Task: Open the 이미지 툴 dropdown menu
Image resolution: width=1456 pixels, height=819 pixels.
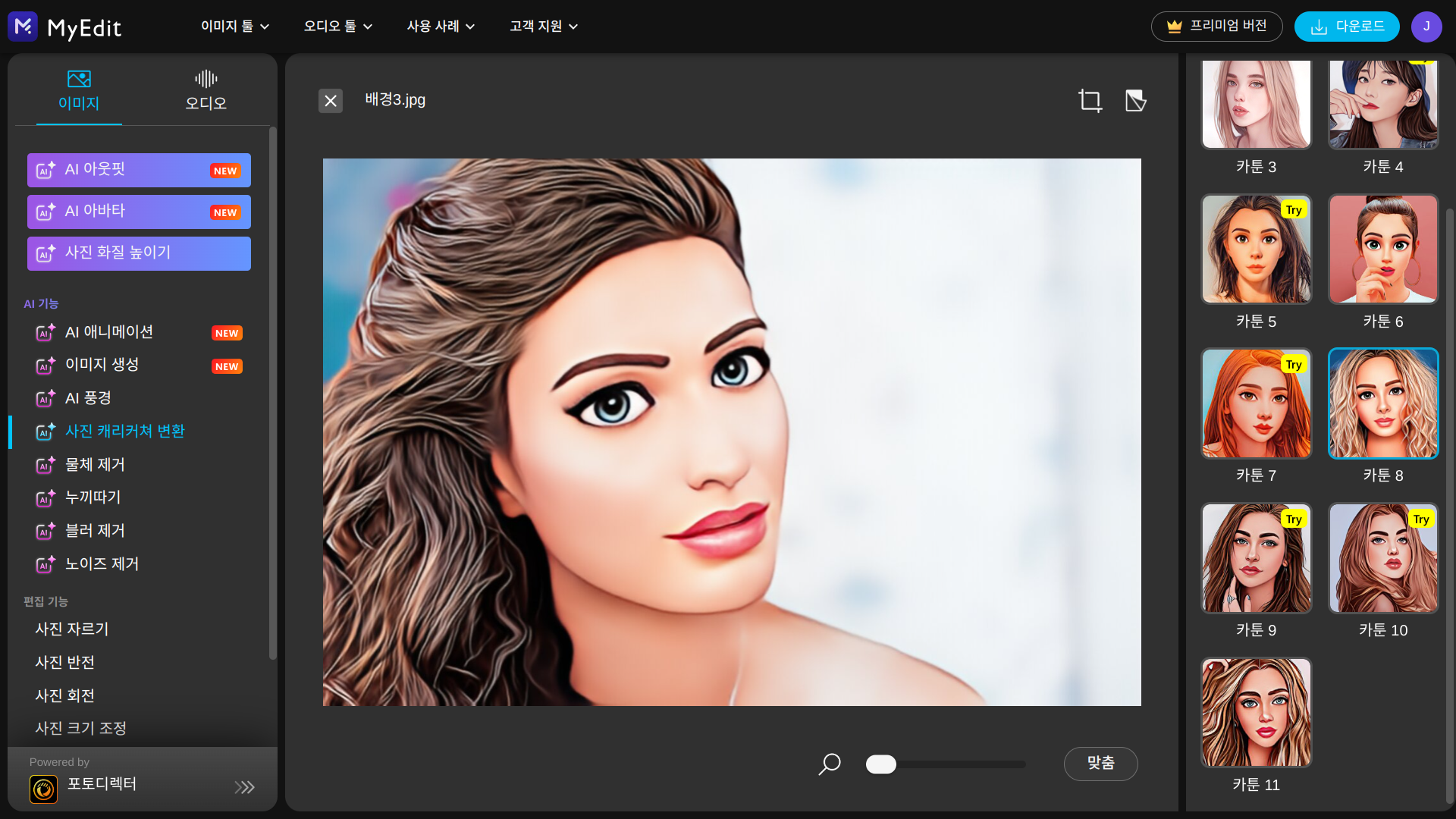Action: coord(235,27)
